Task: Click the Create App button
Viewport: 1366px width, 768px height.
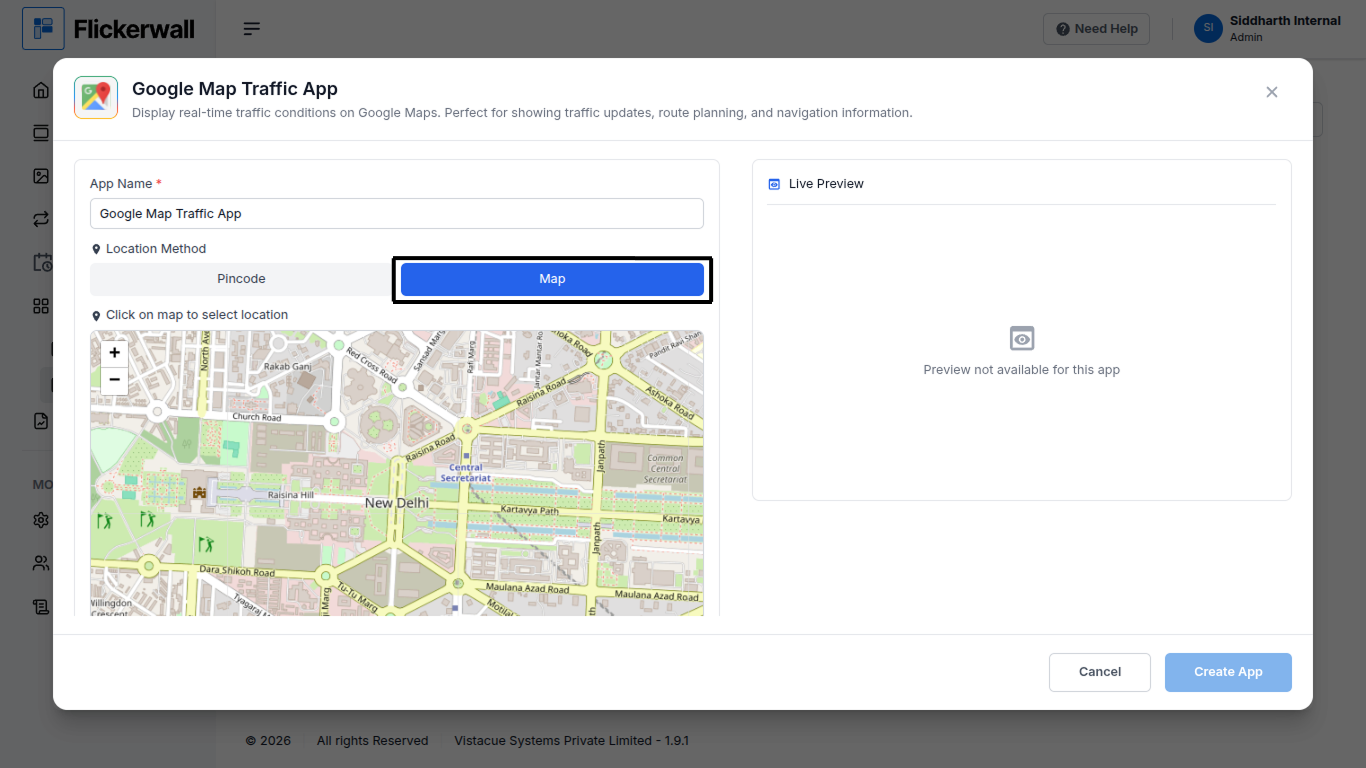Action: point(1228,672)
